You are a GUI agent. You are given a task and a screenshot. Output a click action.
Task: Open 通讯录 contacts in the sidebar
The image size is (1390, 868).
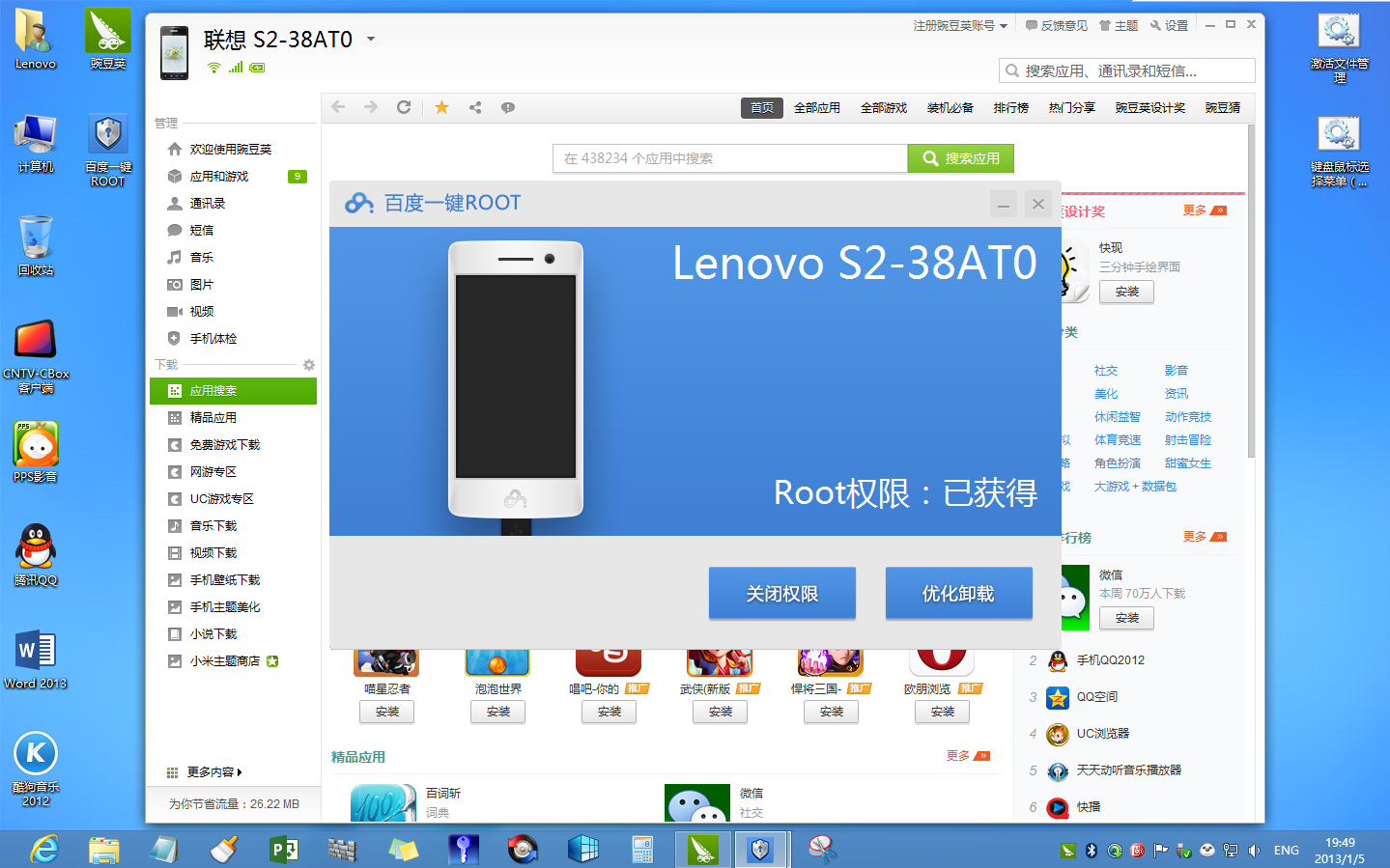pyautogui.click(x=234, y=204)
